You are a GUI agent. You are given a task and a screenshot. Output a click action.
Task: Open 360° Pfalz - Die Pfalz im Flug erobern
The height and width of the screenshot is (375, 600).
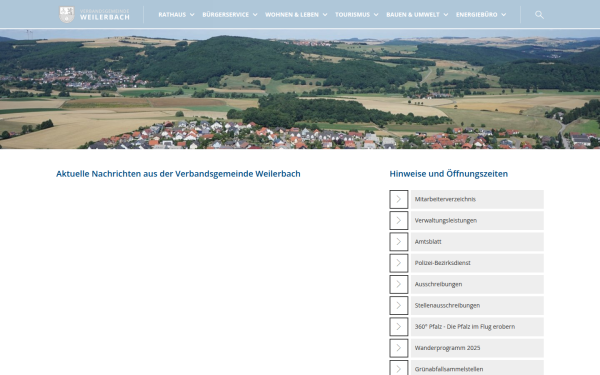pyautogui.click(x=477, y=327)
